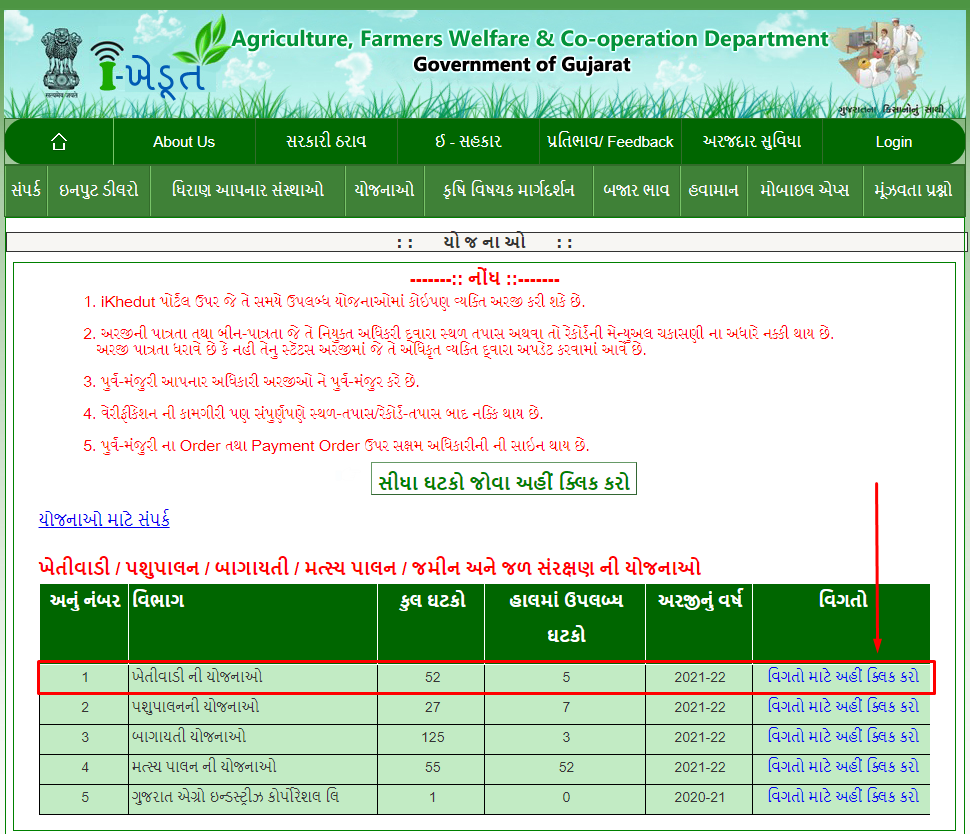
Task: Click the મત્સ્ય પાલન ની યોજનાઓ department cell
Action: pyautogui.click(x=253, y=767)
